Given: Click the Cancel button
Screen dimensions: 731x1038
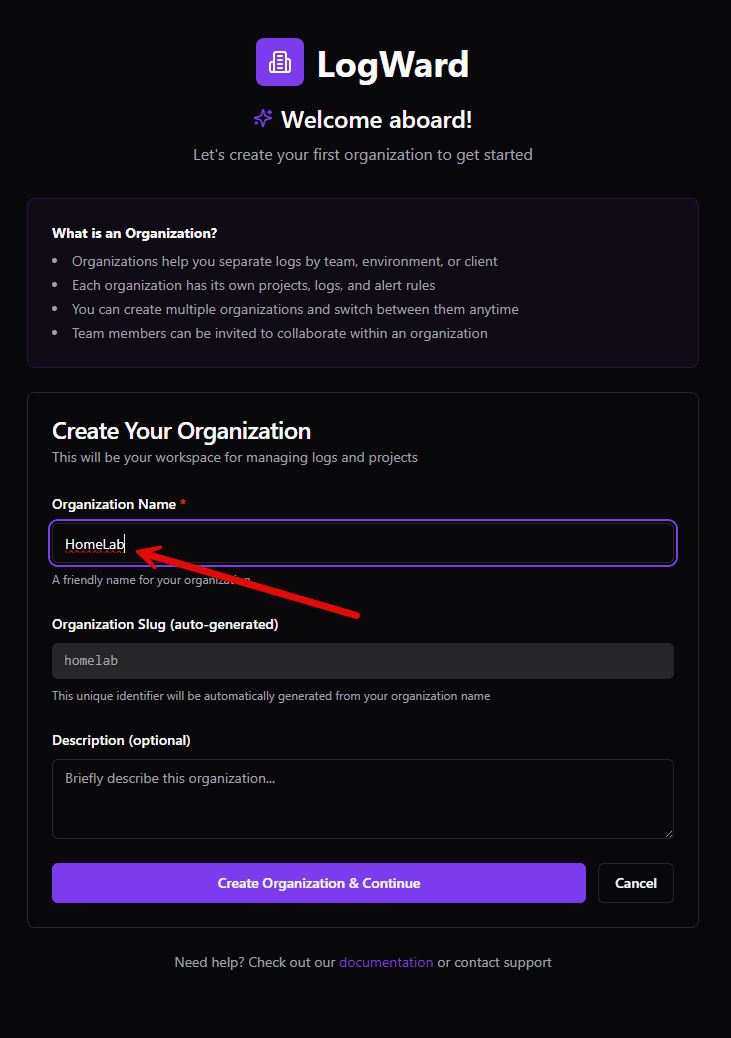Looking at the screenshot, I should (635, 883).
